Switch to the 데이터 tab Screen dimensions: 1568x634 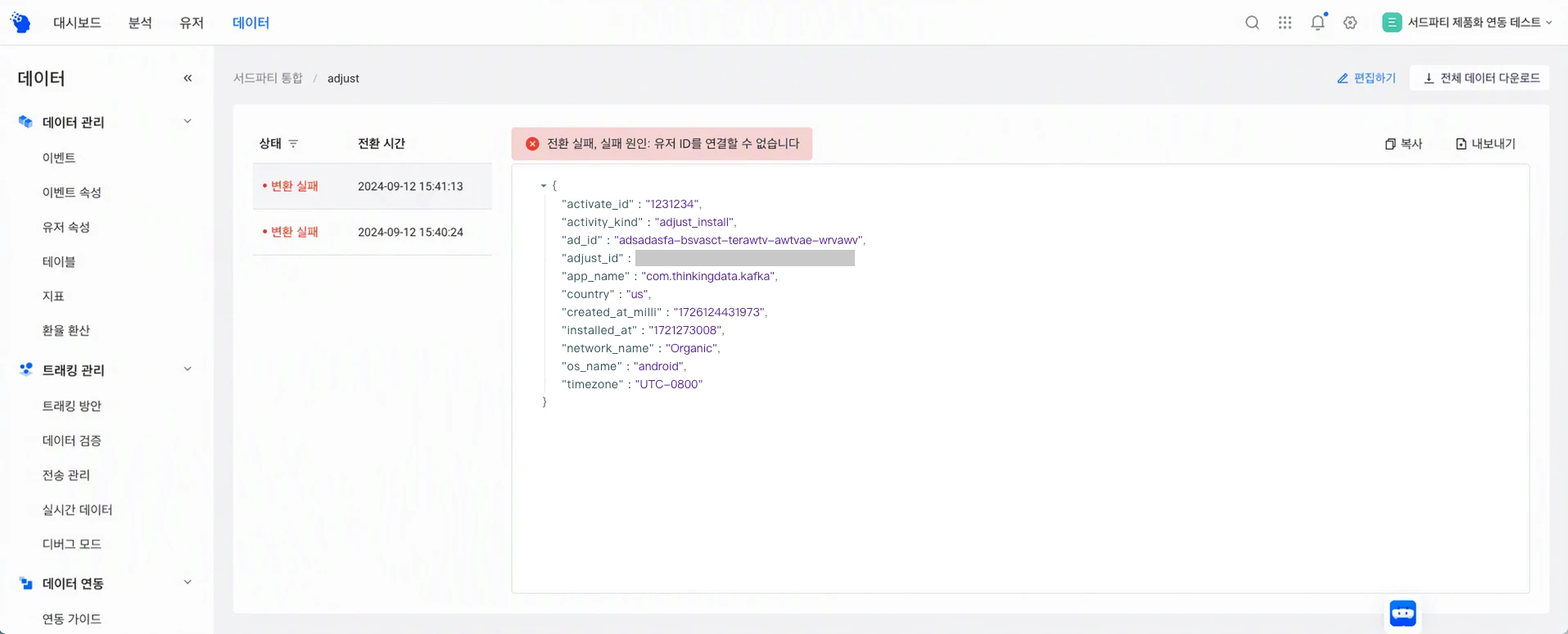251,23
